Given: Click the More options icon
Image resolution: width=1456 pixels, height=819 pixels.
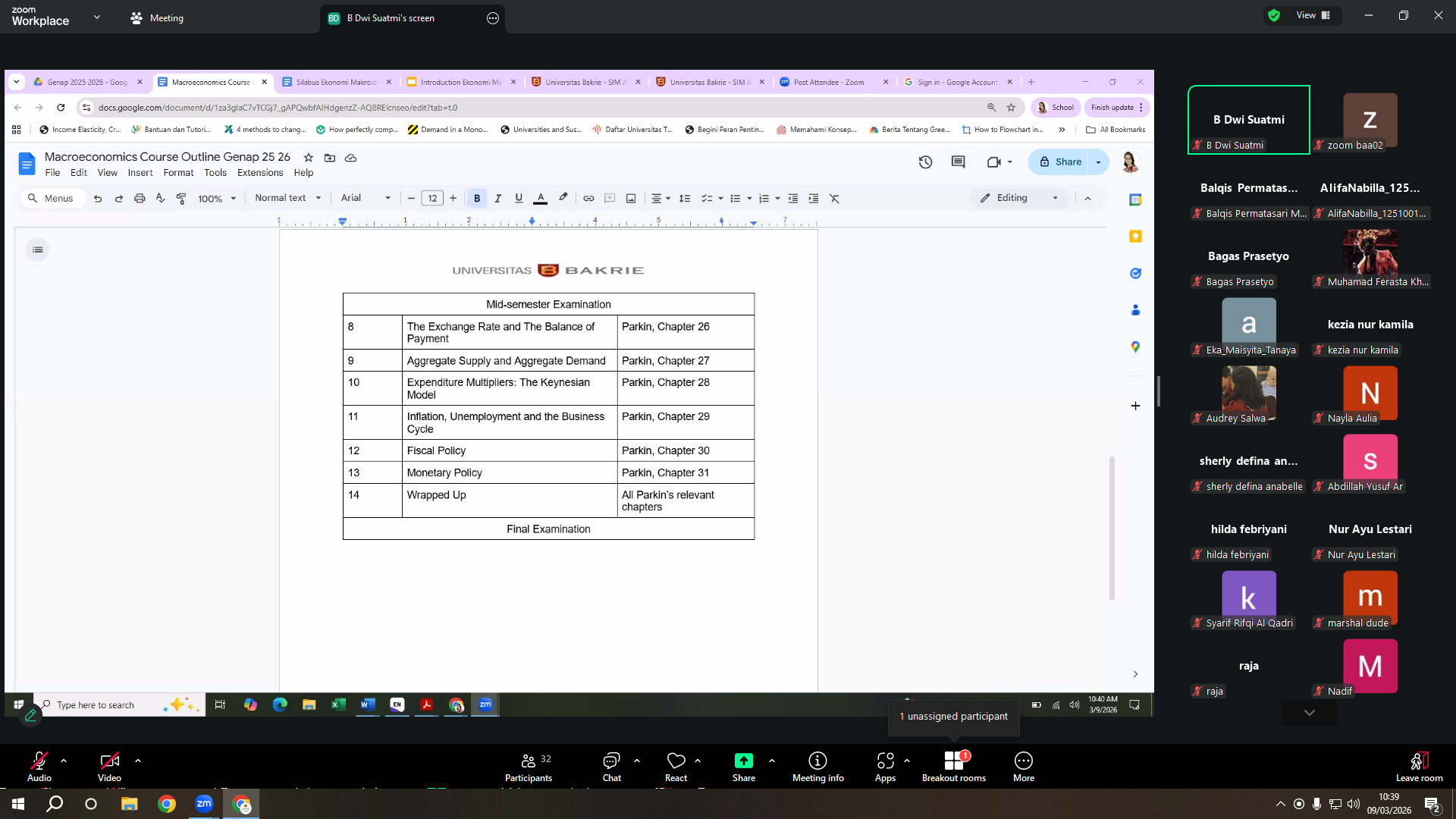Looking at the screenshot, I should click(x=1024, y=761).
